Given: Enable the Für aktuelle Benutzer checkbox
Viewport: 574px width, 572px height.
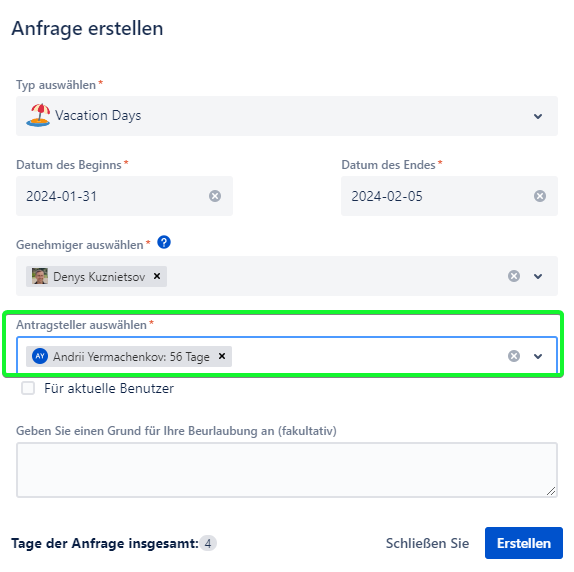Looking at the screenshot, I should point(28,388).
